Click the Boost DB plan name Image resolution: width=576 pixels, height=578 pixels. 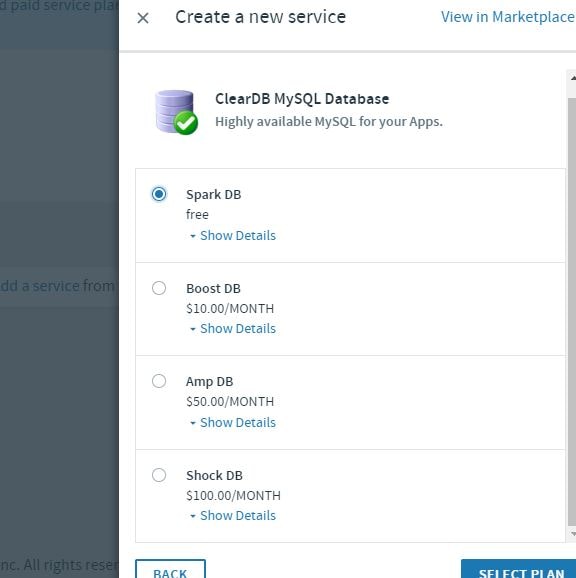[213, 288]
